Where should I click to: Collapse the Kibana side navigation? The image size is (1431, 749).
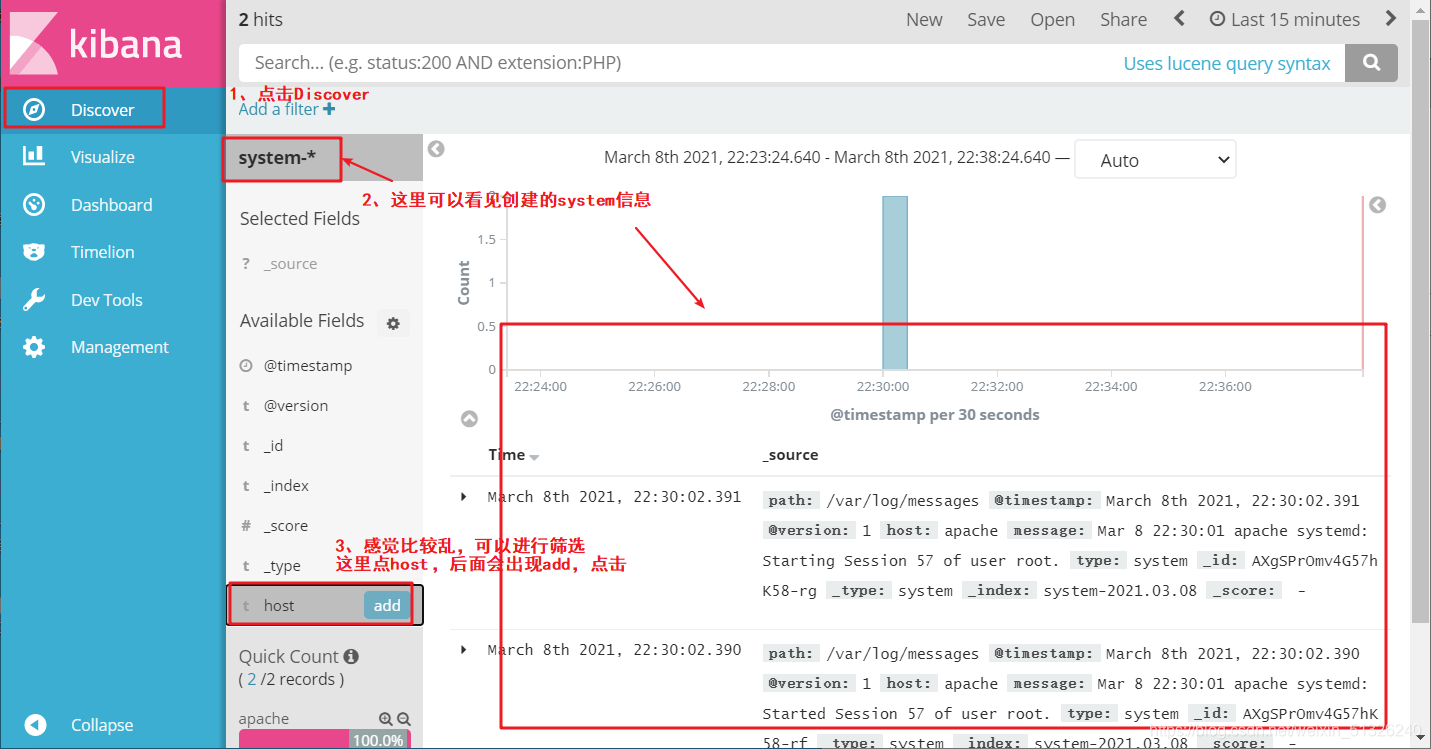[101, 725]
